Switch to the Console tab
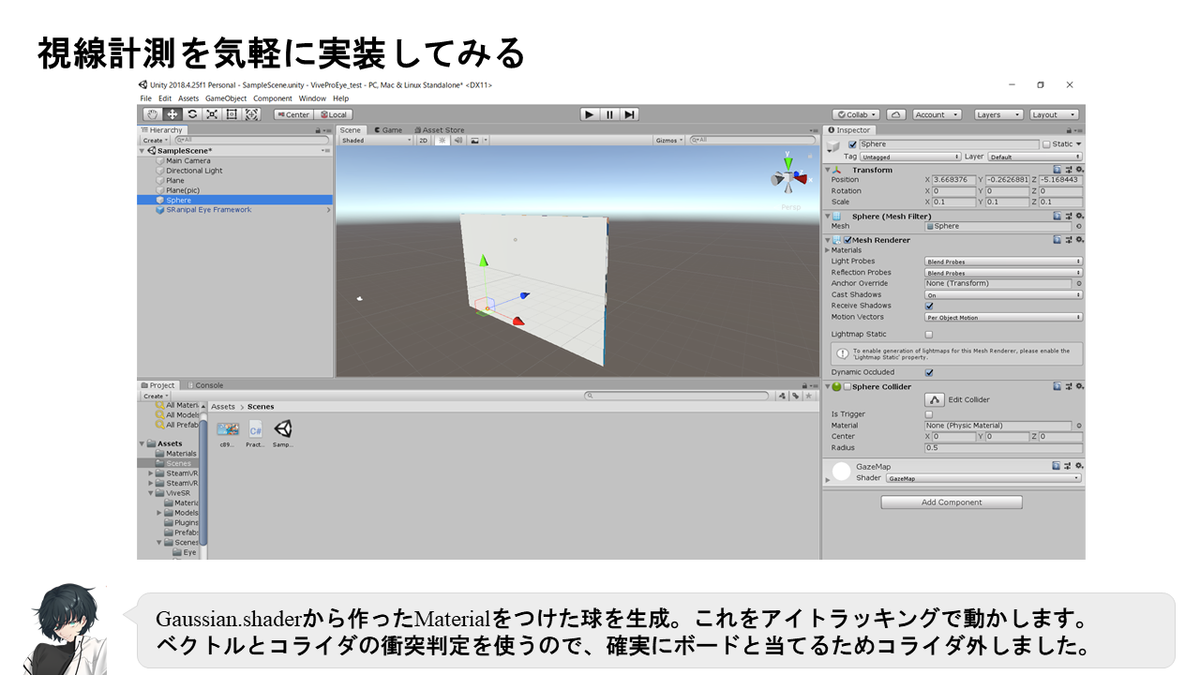 tap(206, 385)
